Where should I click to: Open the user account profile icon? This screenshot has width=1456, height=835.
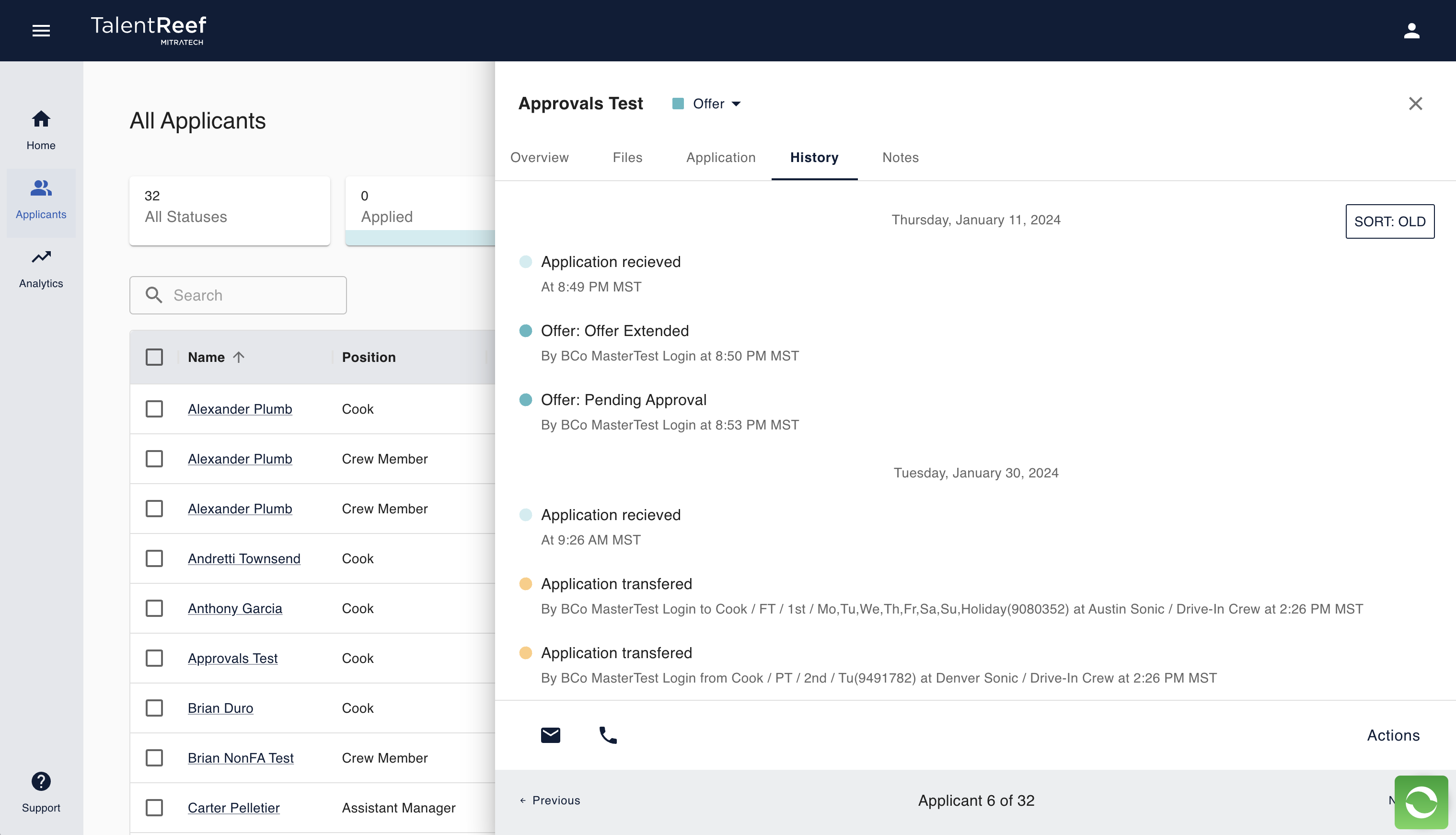[x=1411, y=30]
